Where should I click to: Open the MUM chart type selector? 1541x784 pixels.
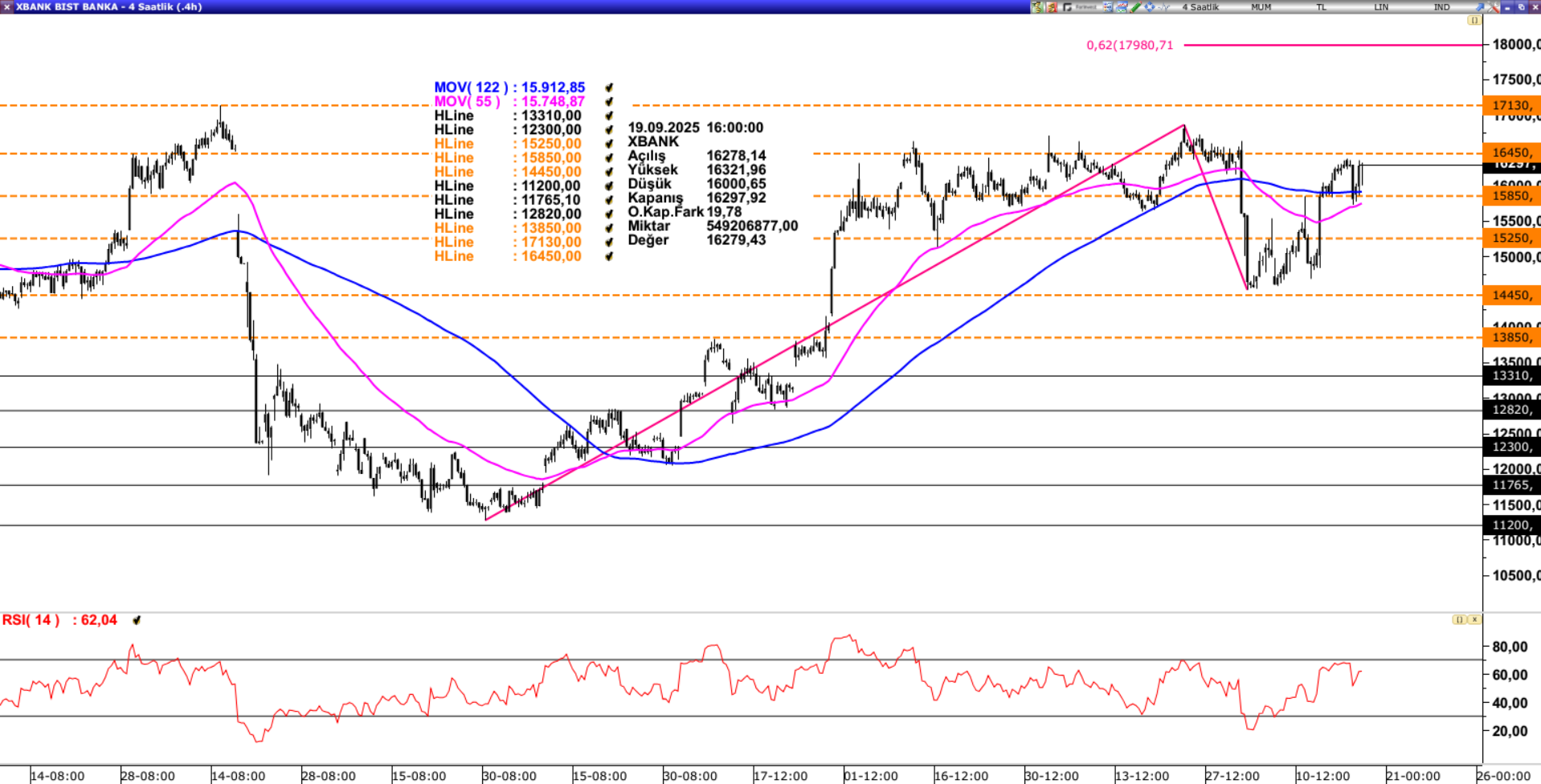1261,7
